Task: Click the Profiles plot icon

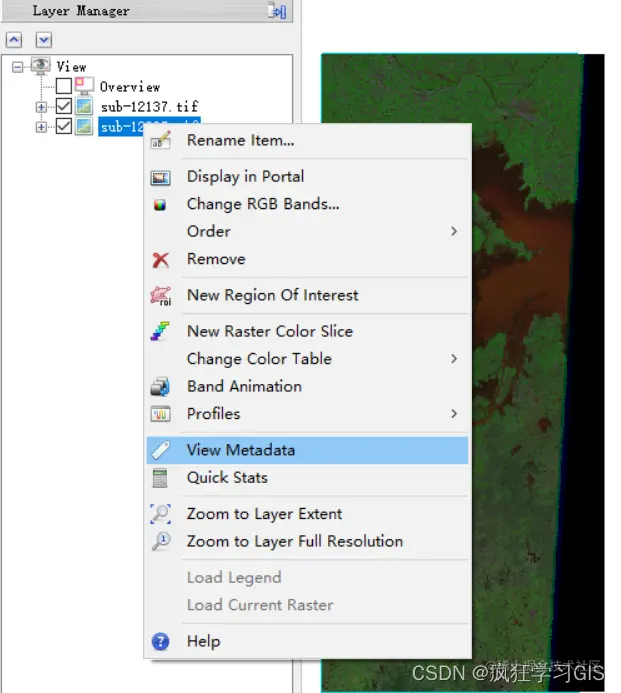Action: coord(160,415)
